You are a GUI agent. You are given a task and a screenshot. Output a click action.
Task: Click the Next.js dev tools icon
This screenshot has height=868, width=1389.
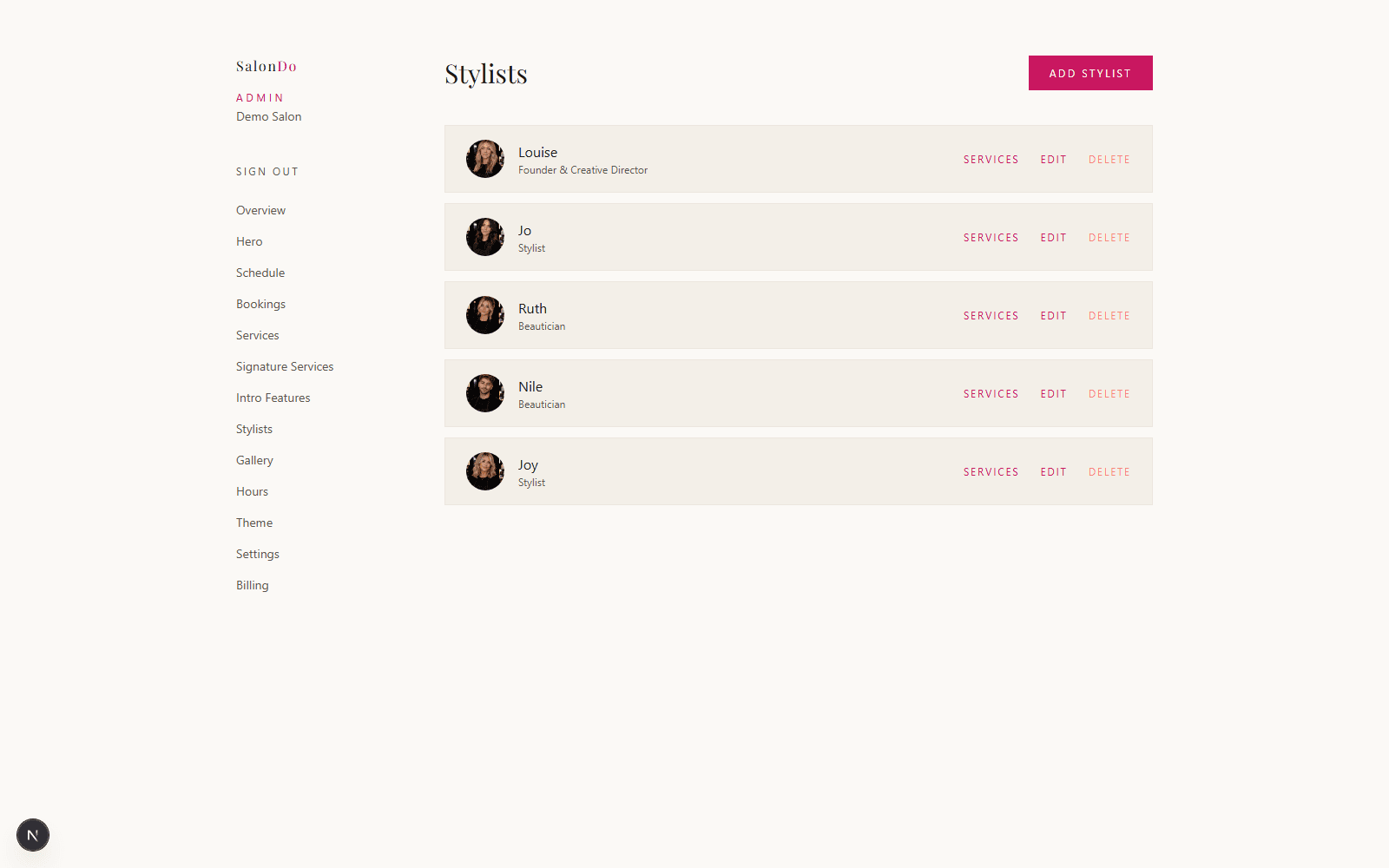click(33, 835)
